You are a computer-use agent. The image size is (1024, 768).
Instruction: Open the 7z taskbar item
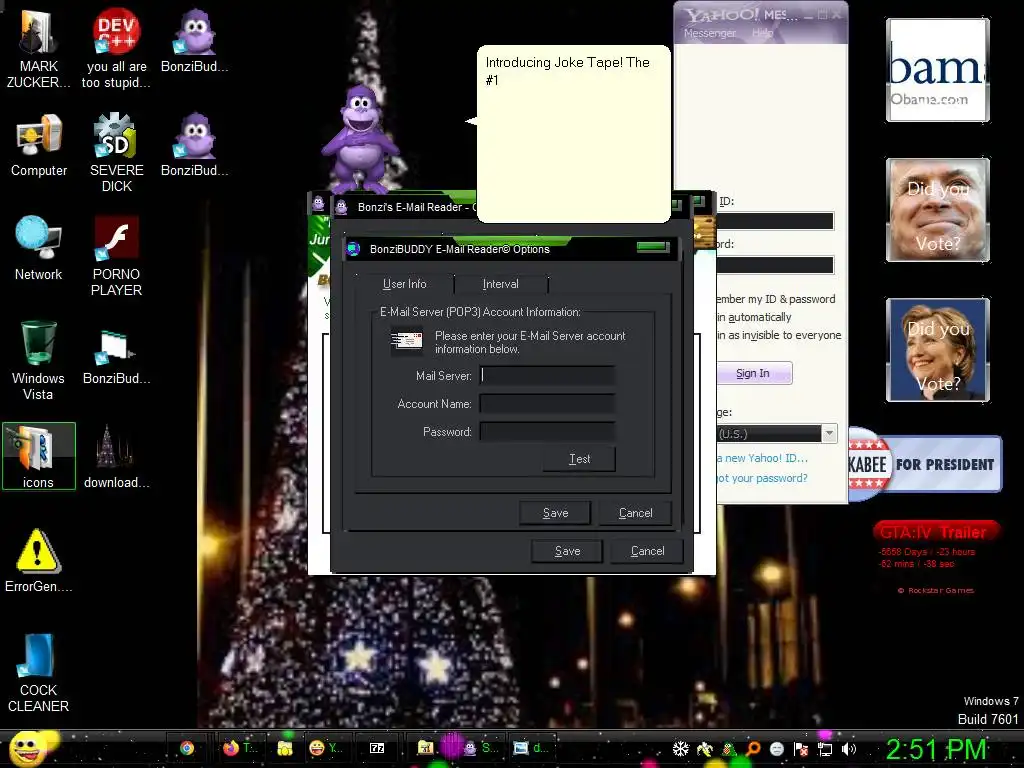pyautogui.click(x=377, y=748)
